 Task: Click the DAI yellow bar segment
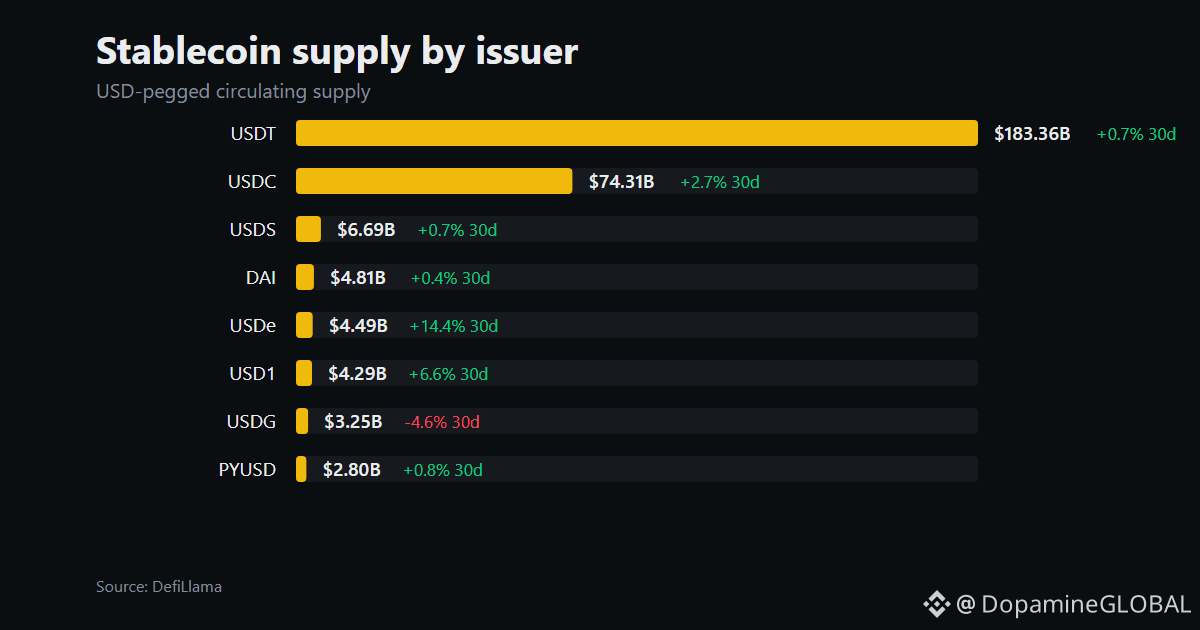305,277
